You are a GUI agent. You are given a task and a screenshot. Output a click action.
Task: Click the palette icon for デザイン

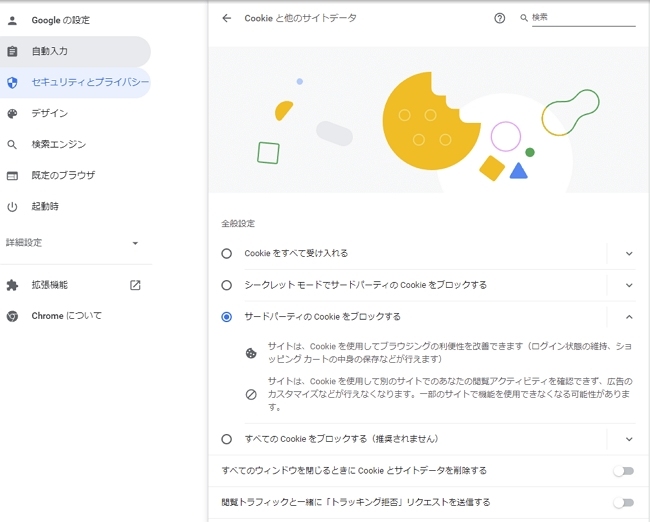(x=12, y=114)
